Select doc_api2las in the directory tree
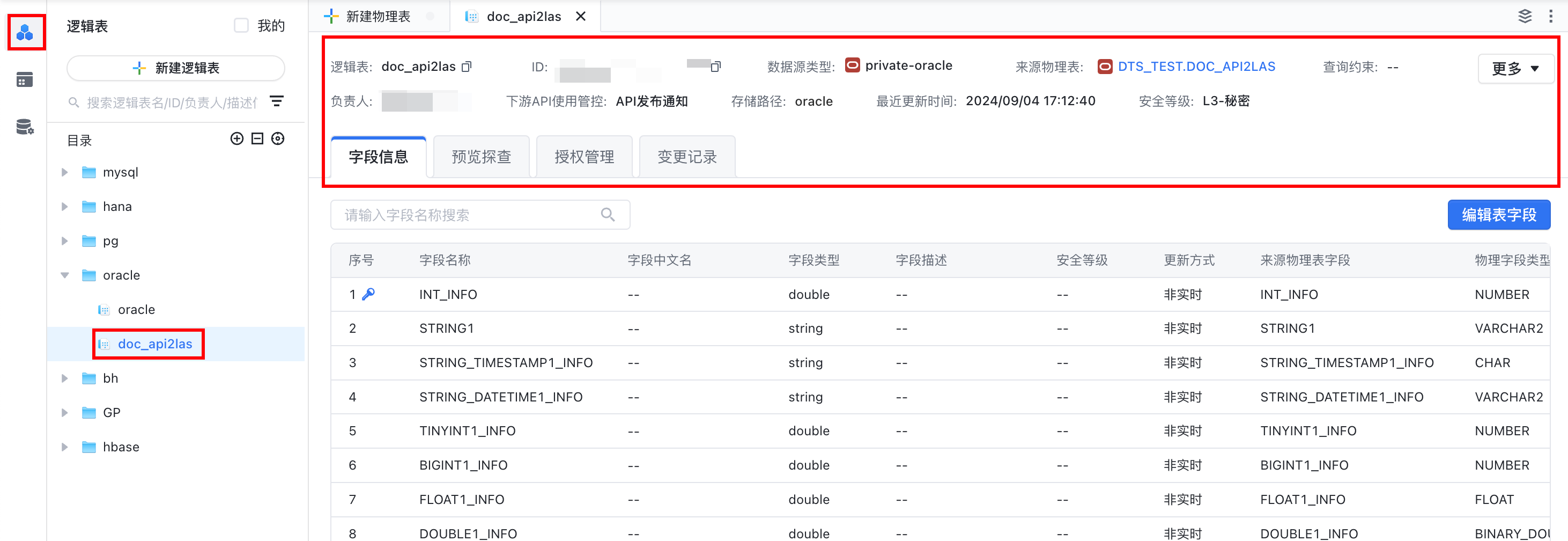The image size is (1568, 541). [154, 343]
